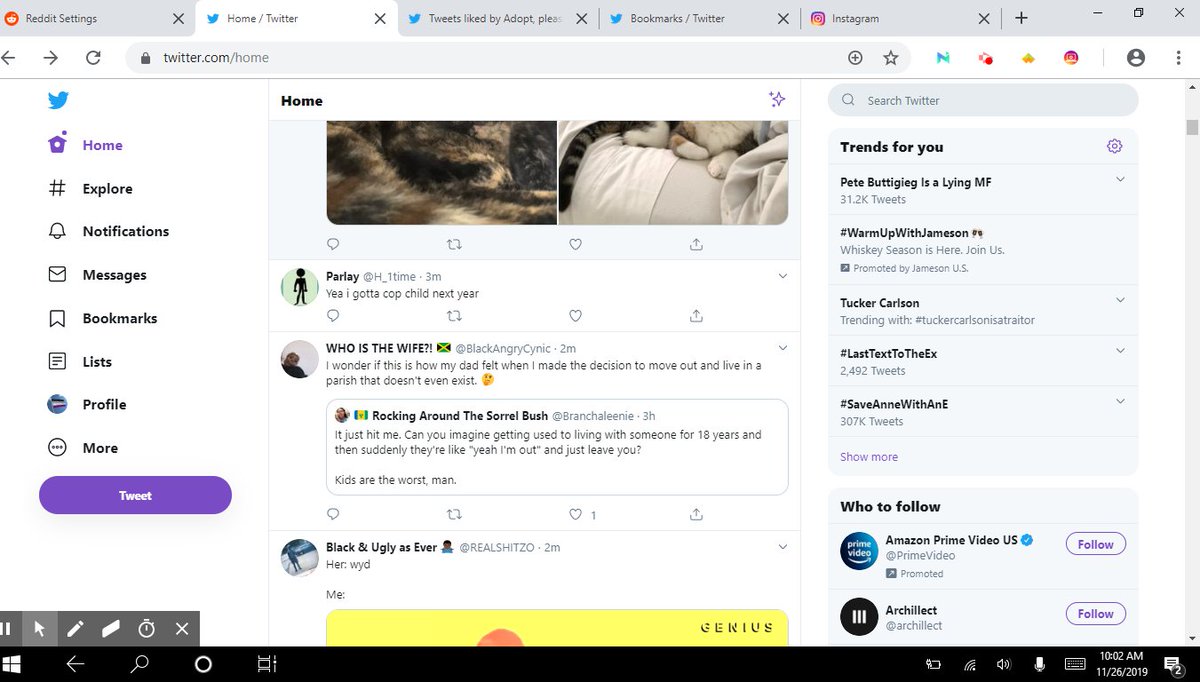Follow the Archillect account
Image resolution: width=1200 pixels, height=682 pixels.
click(x=1095, y=613)
